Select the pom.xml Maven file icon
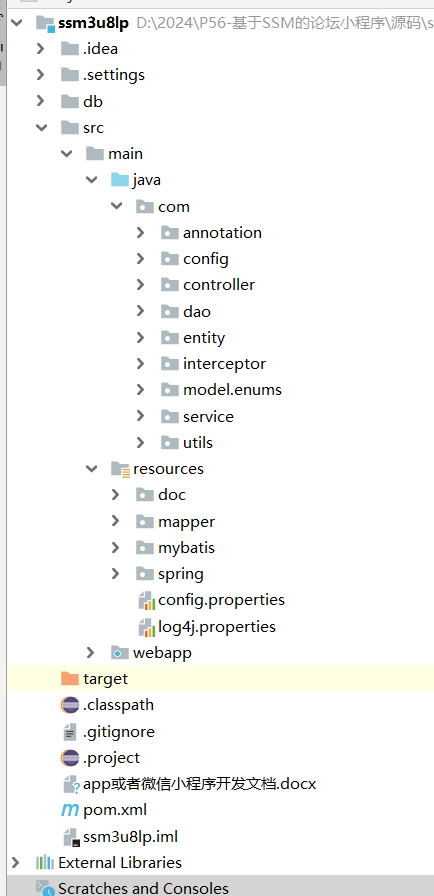 pyautogui.click(x=70, y=810)
